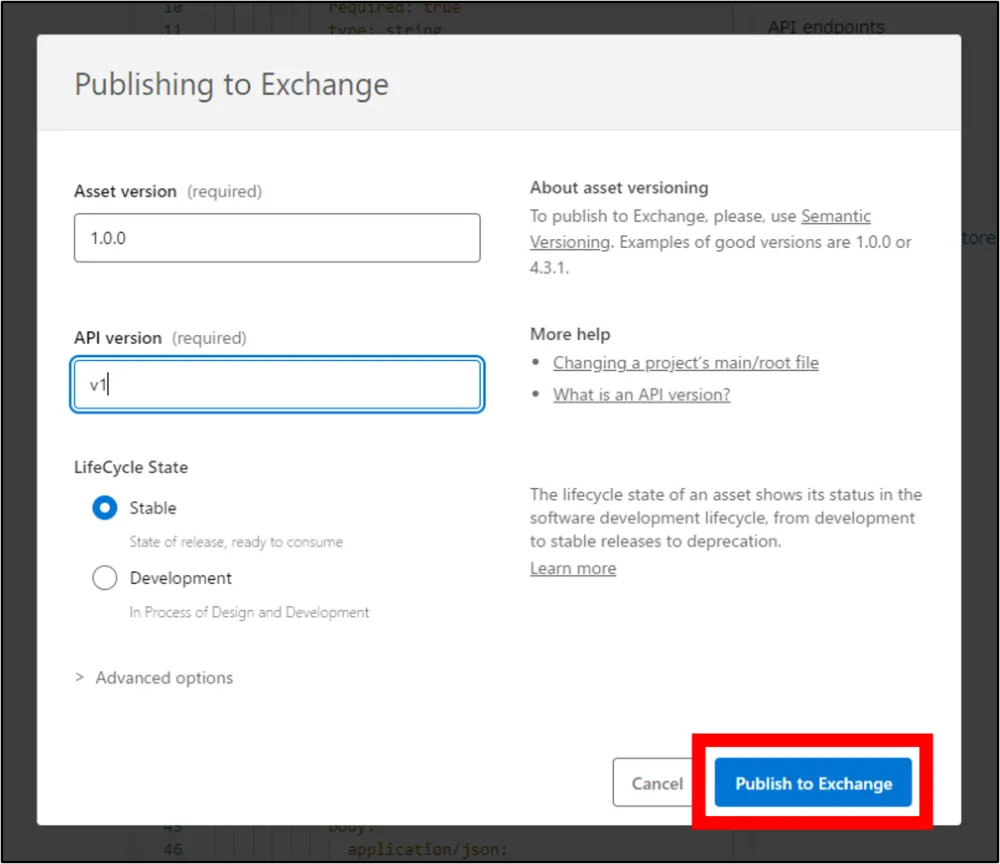Click 'application/json:' code line in background editor
The image size is (1000, 864).
(x=427, y=849)
